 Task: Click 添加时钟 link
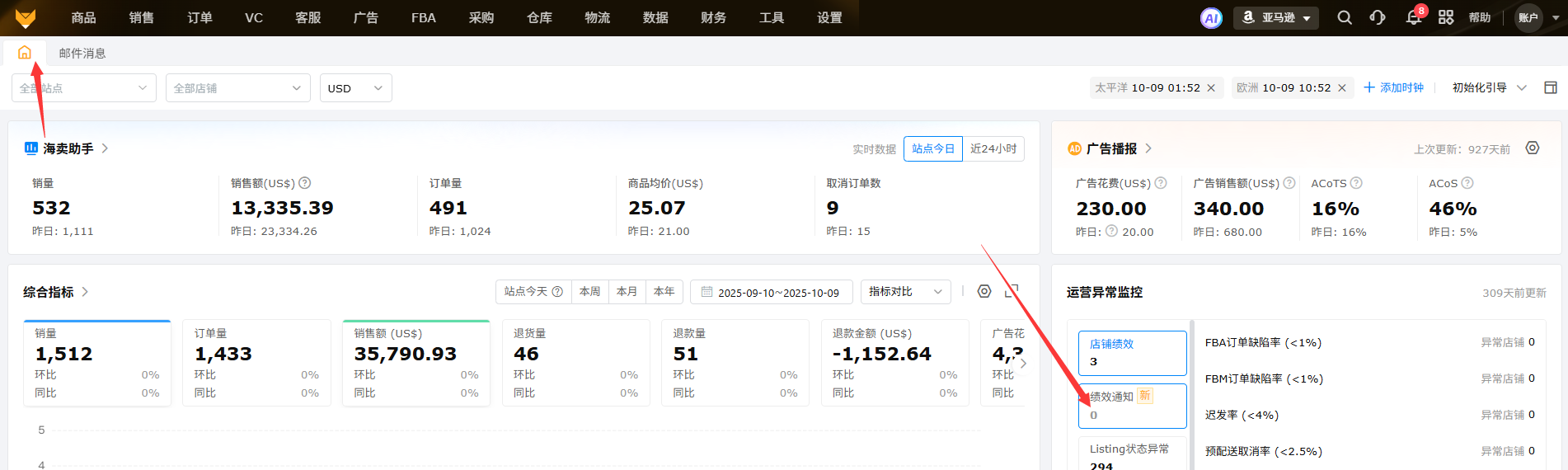coord(1393,87)
